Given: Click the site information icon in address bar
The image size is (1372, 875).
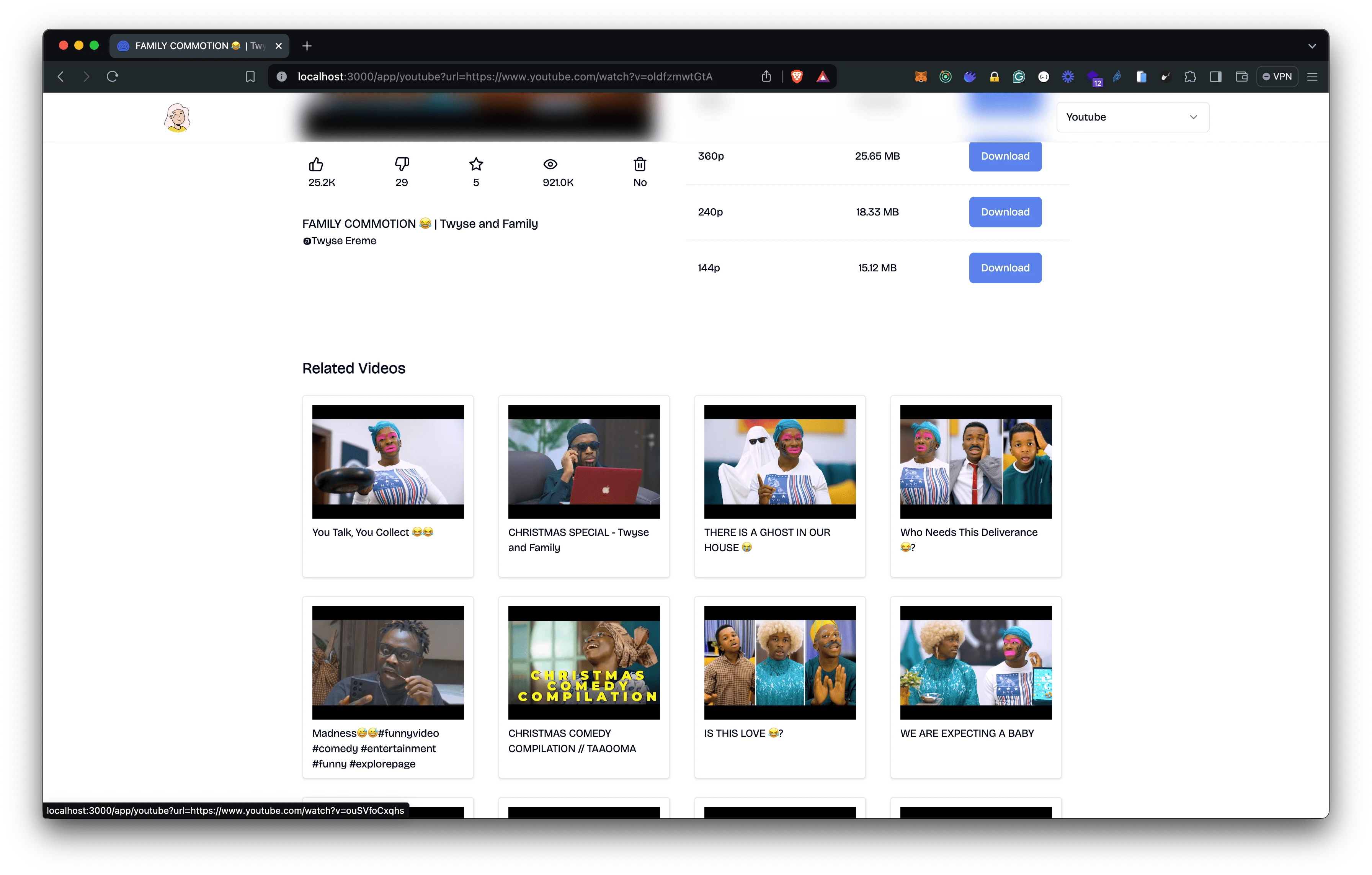Looking at the screenshot, I should click(281, 76).
